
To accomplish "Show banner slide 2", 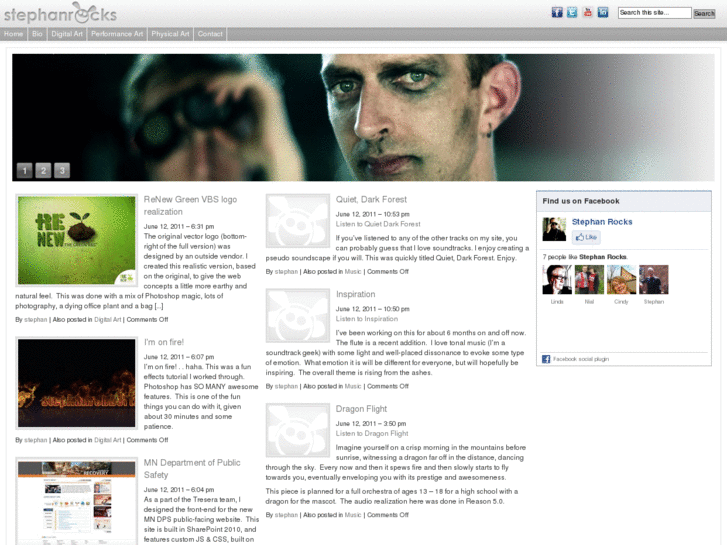I will (43, 171).
